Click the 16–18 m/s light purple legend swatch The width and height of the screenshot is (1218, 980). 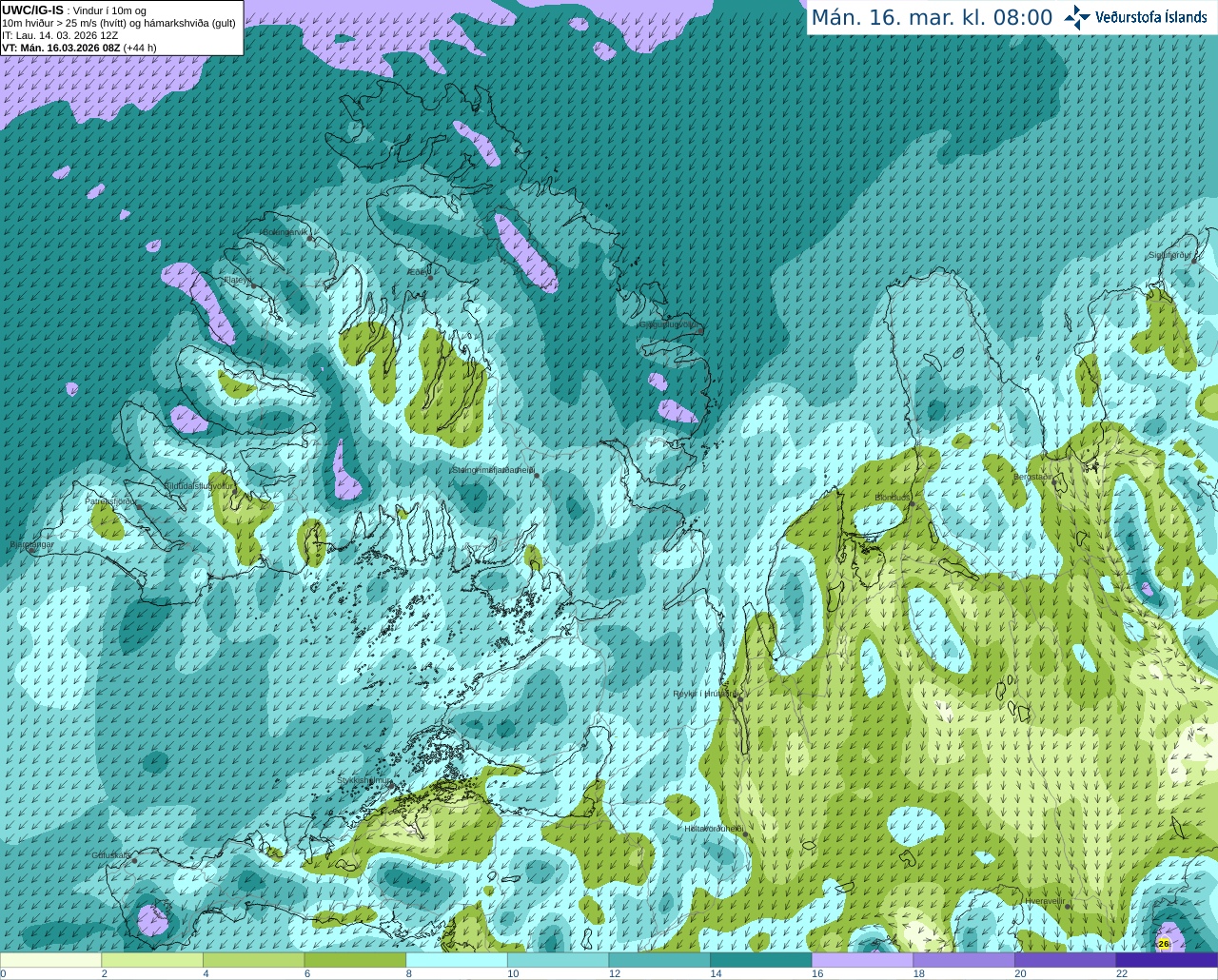pos(862,960)
